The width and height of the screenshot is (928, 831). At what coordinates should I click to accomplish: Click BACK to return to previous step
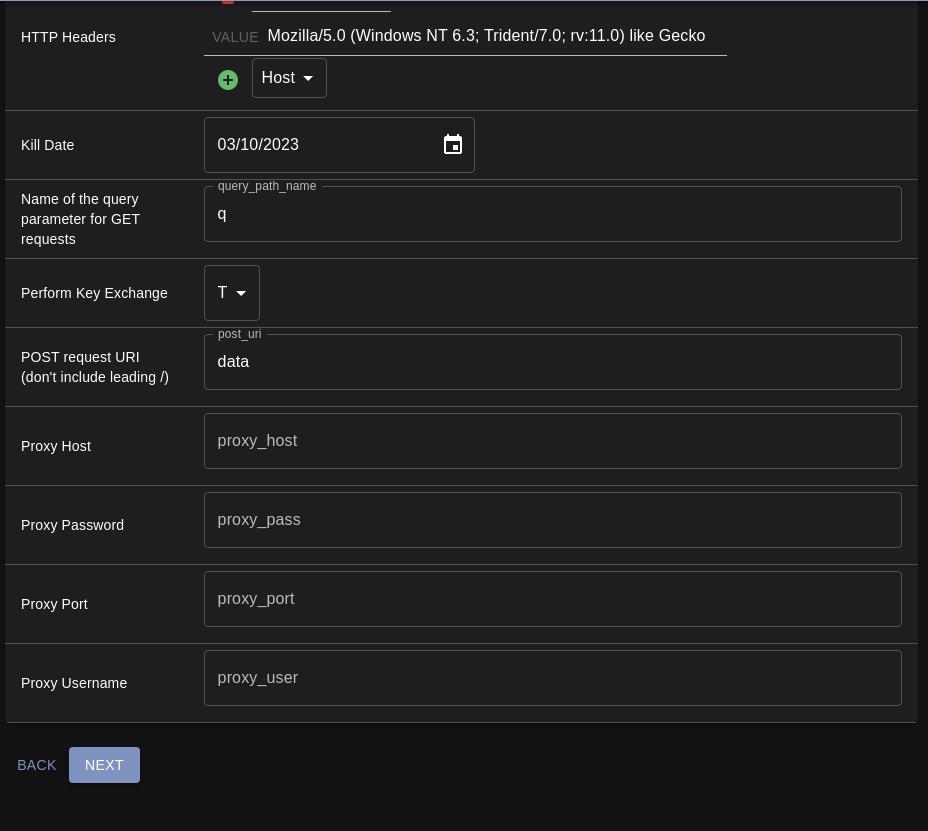pos(36,765)
